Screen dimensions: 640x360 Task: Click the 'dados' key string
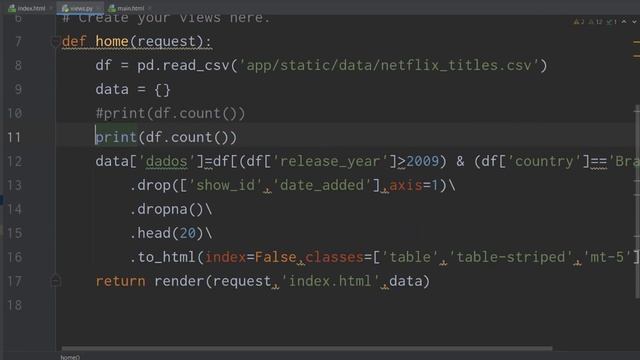click(166, 162)
